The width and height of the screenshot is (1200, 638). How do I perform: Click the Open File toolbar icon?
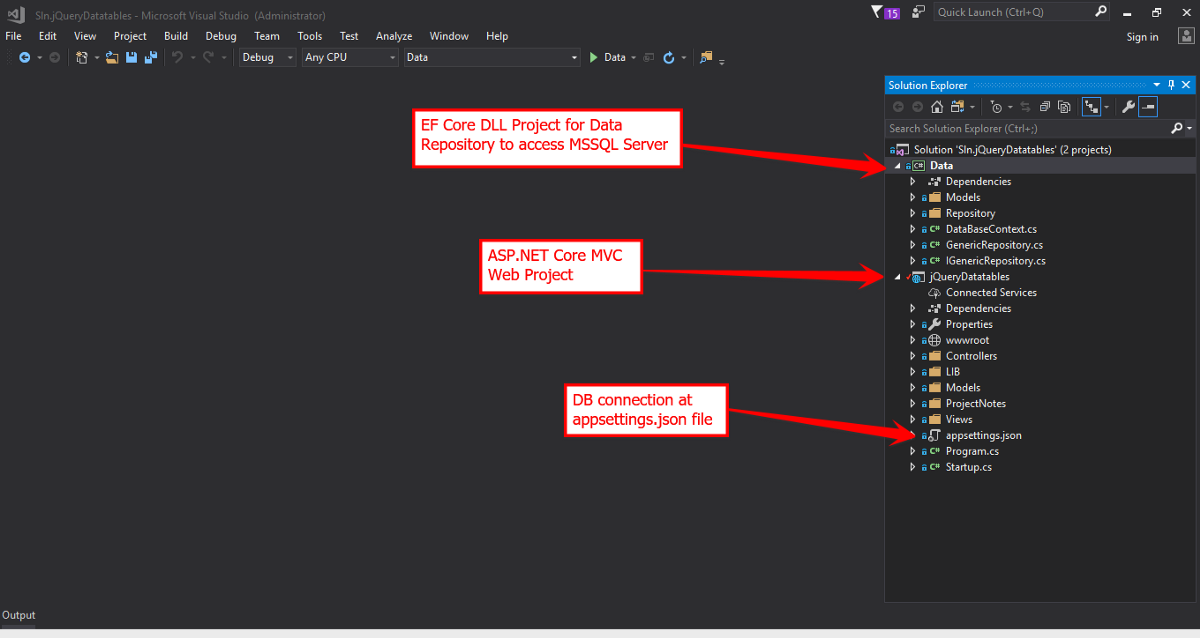point(112,57)
